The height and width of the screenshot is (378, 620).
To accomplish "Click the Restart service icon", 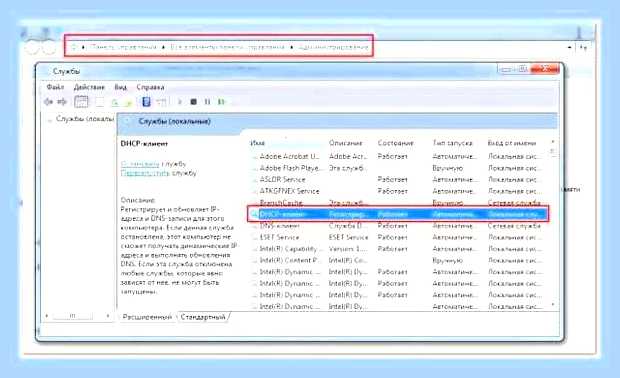I will point(221,102).
